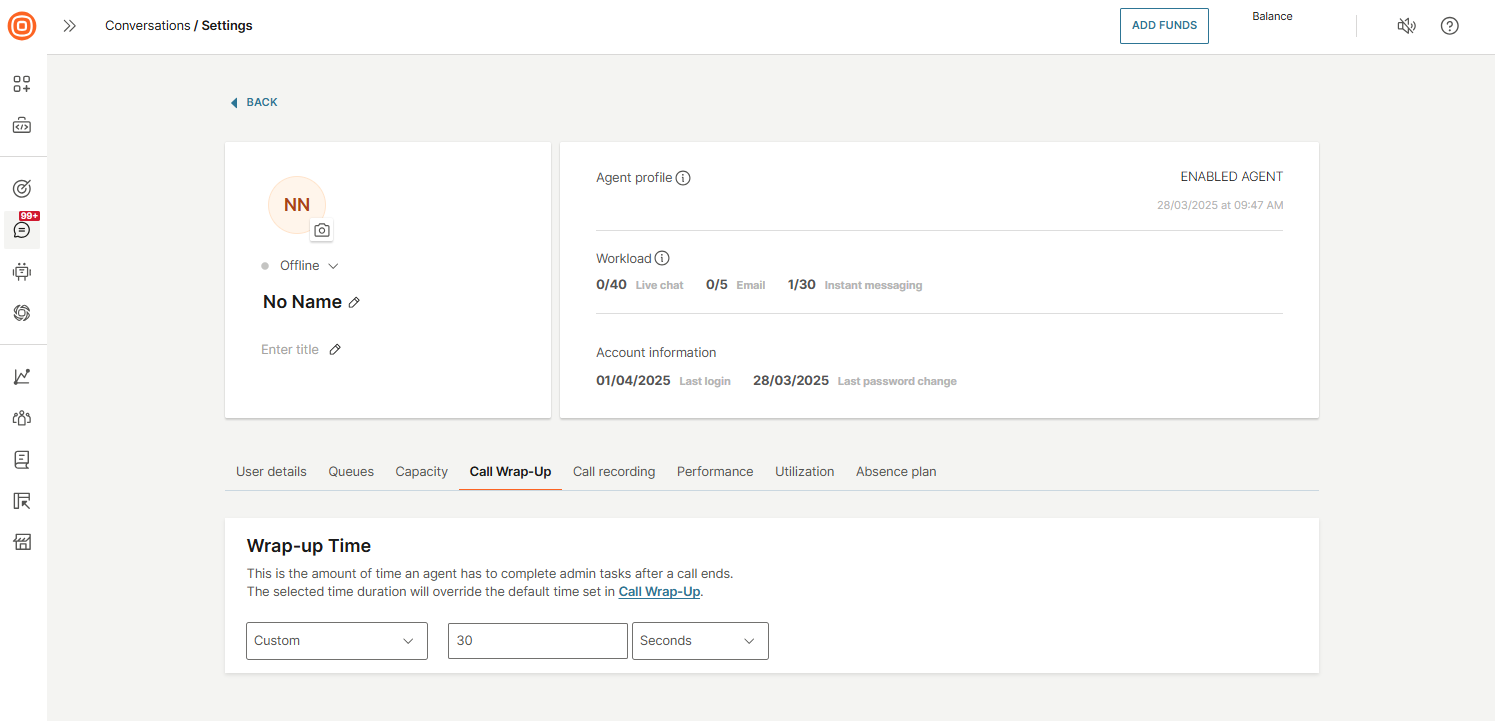This screenshot has width=1495, height=721.
Task: Open the developer tools code icon in sidebar
Action: point(22,126)
